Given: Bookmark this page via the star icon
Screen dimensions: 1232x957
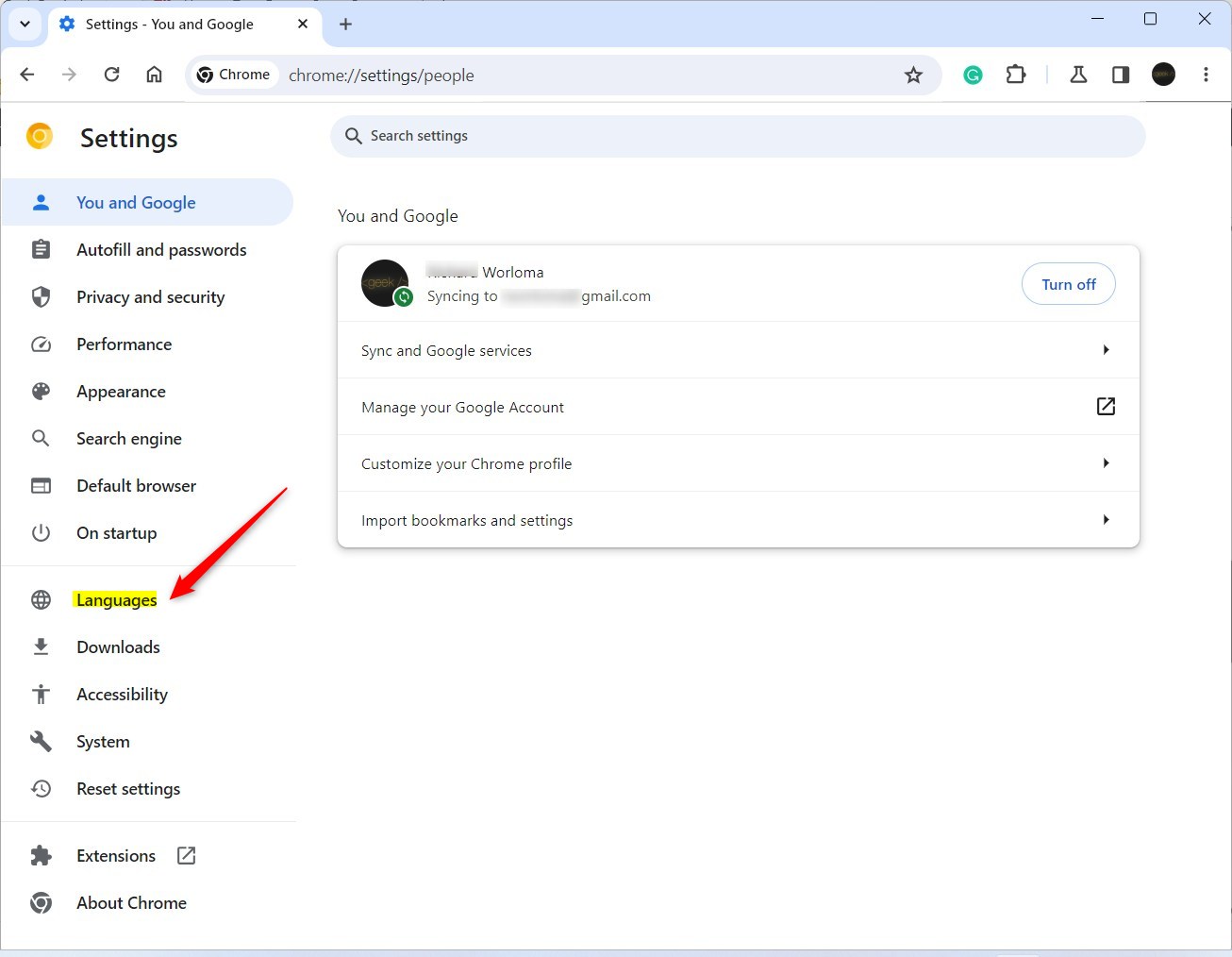Looking at the screenshot, I should point(913,74).
